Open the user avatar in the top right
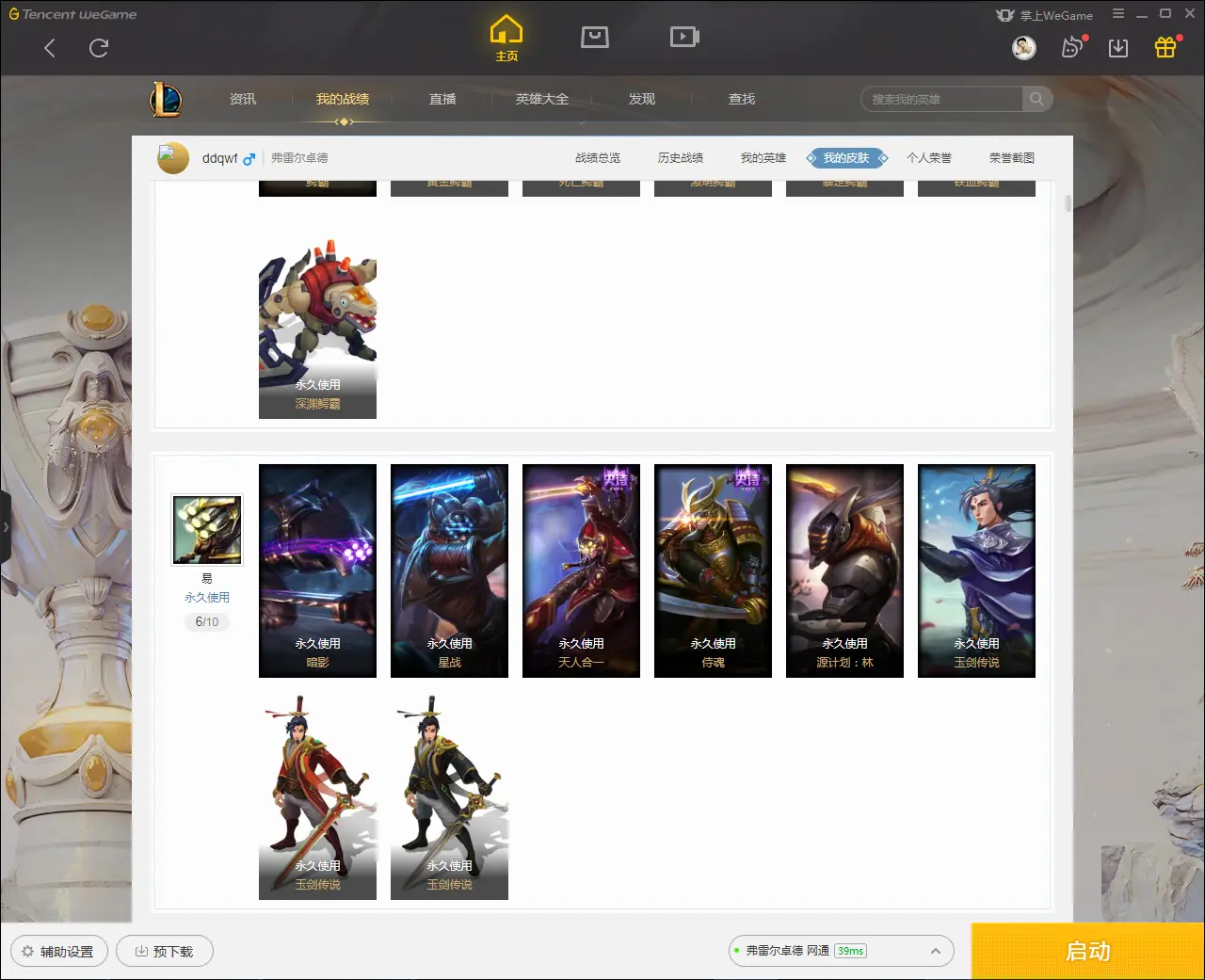1205x980 pixels. (1024, 47)
